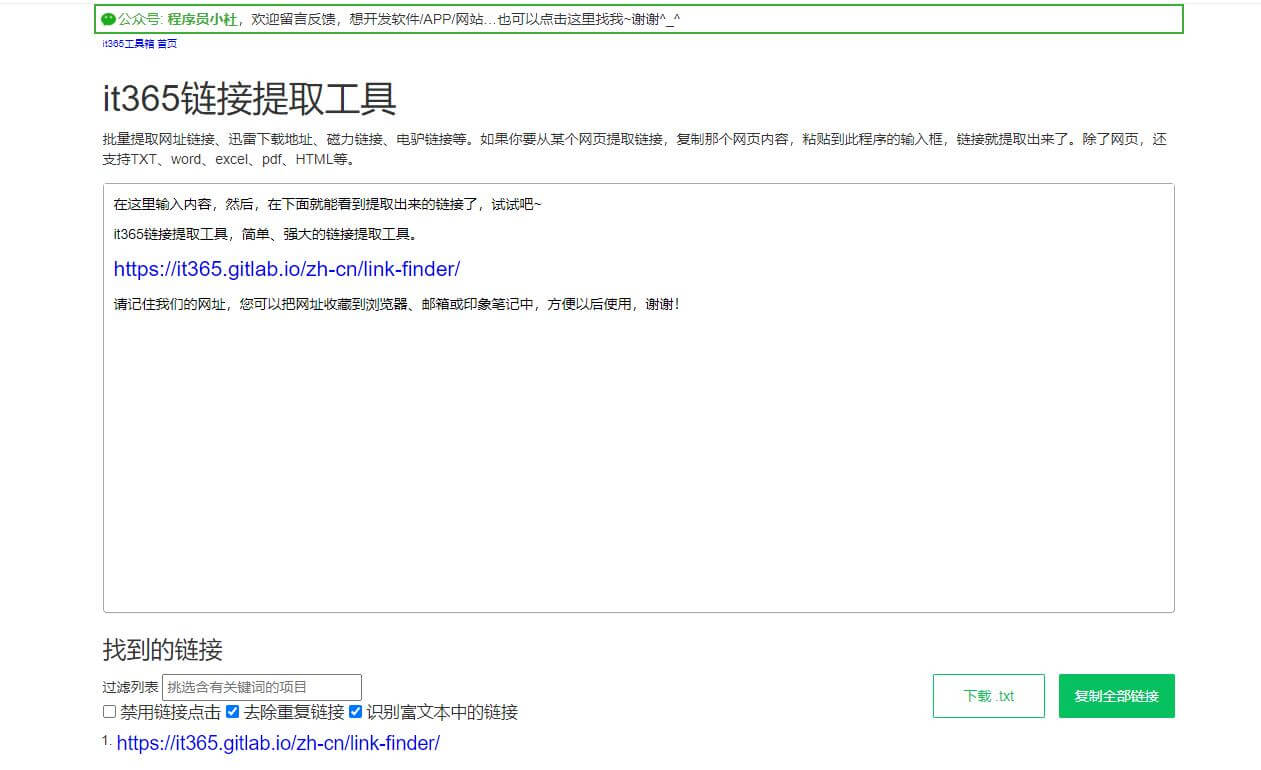Open the first extracted link in results
The width and height of the screenshot is (1261, 770).
click(x=278, y=743)
